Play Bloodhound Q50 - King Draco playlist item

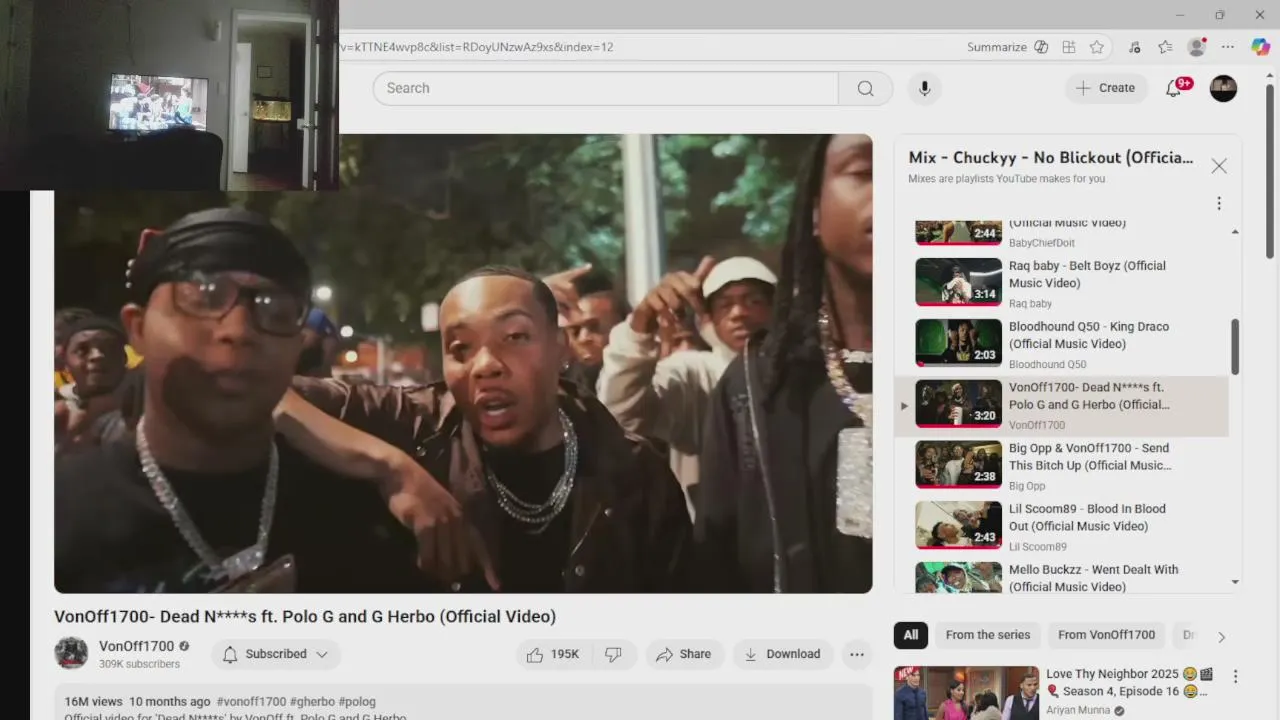[1061, 344]
